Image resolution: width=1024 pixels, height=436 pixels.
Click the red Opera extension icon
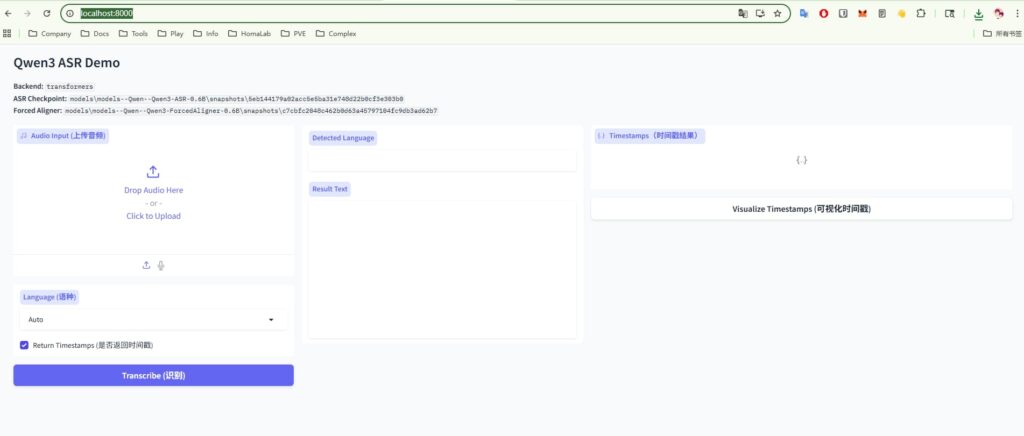(x=824, y=14)
